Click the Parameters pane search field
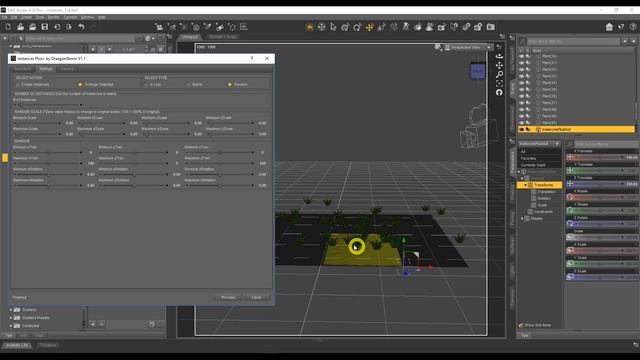This screenshot has width=640, height=360. coord(605,144)
